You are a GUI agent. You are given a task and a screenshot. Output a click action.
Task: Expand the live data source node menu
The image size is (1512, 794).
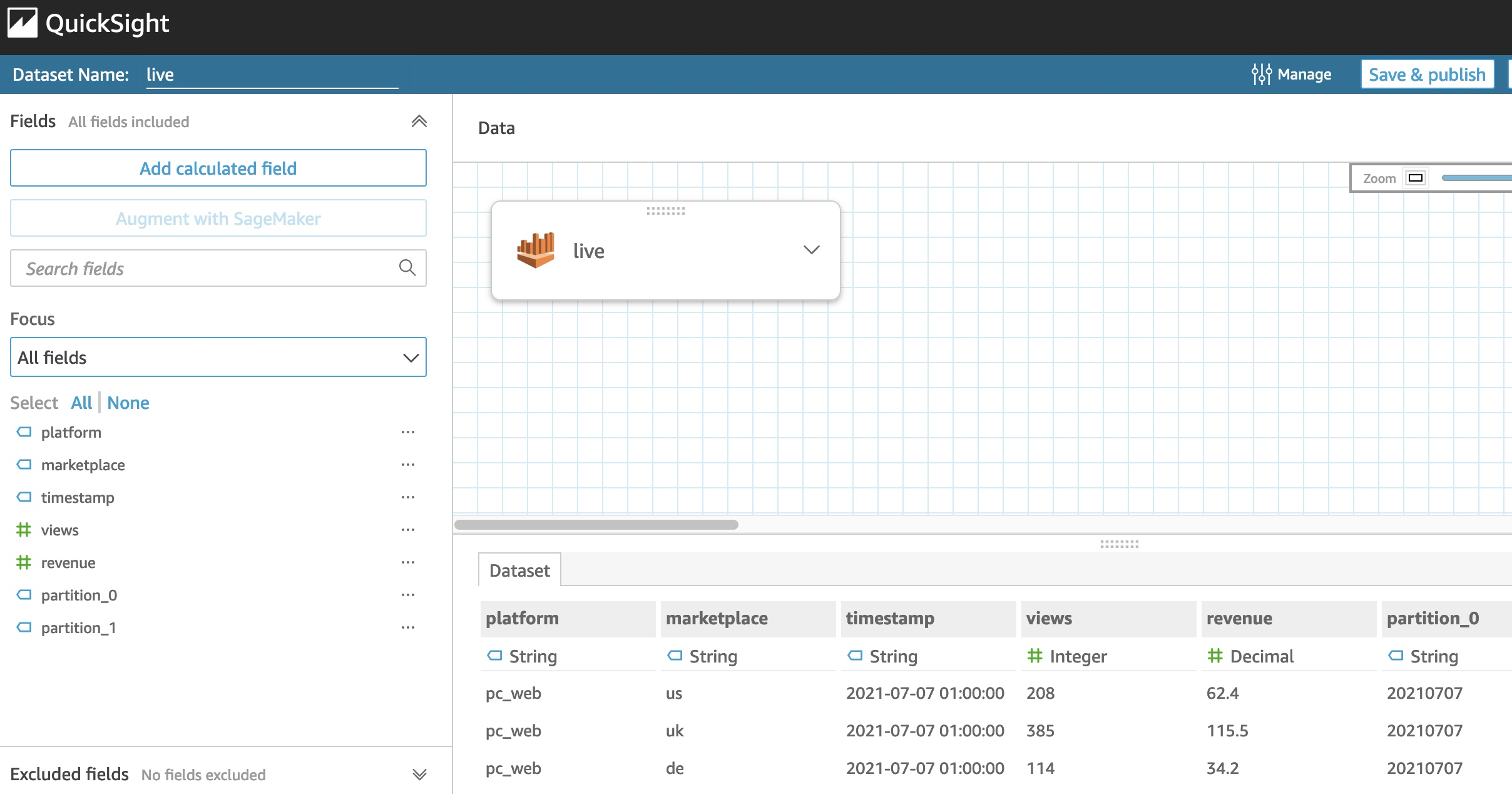pyautogui.click(x=811, y=250)
